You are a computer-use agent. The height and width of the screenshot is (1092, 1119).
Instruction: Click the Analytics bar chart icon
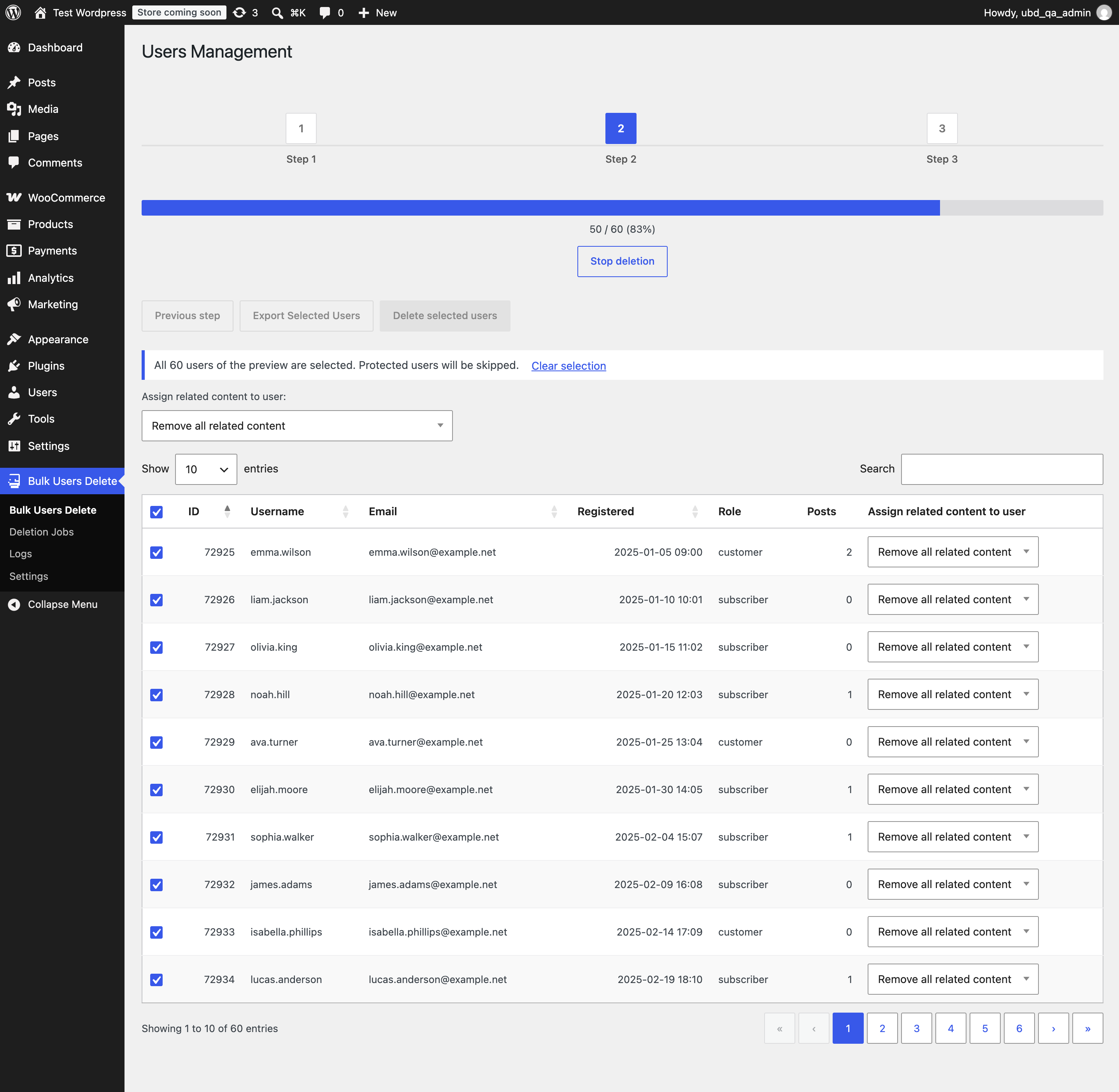click(x=14, y=278)
